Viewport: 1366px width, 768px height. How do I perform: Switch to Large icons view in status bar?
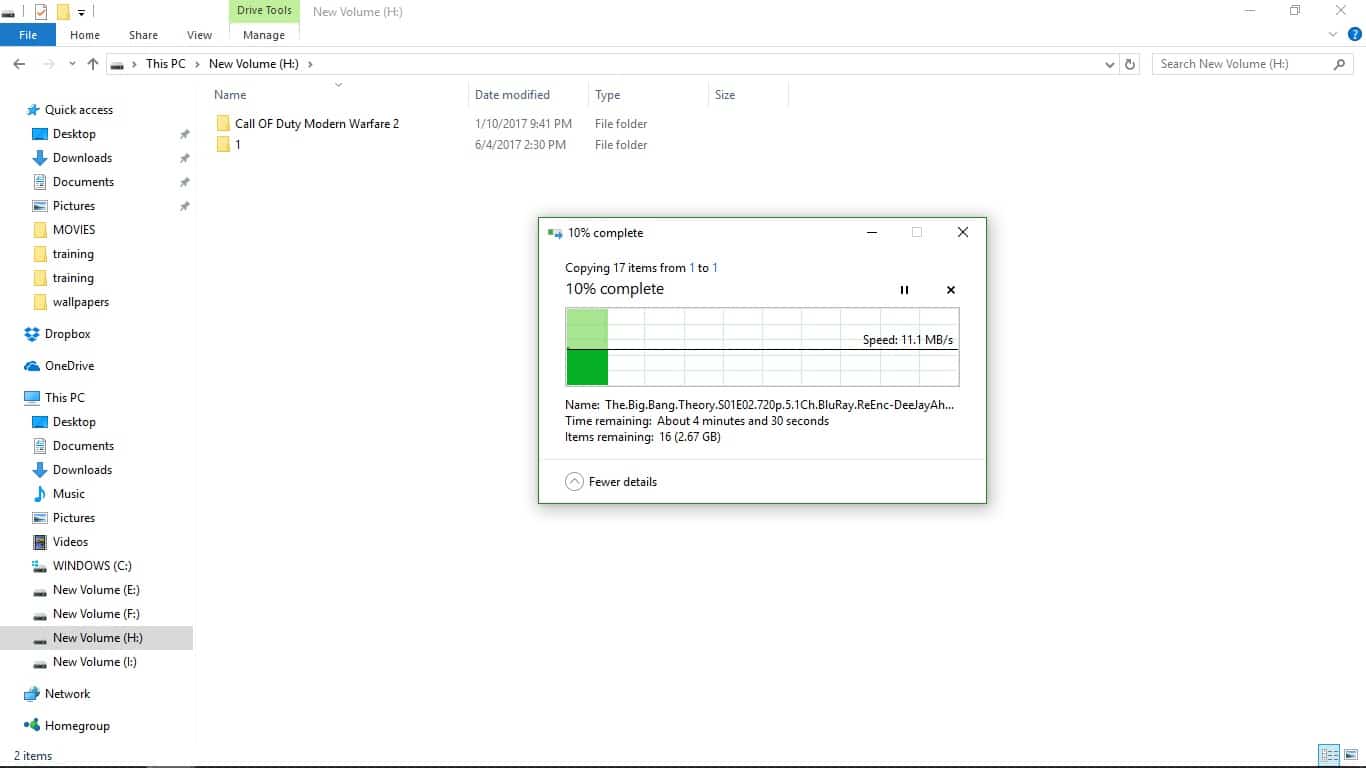(1351, 755)
